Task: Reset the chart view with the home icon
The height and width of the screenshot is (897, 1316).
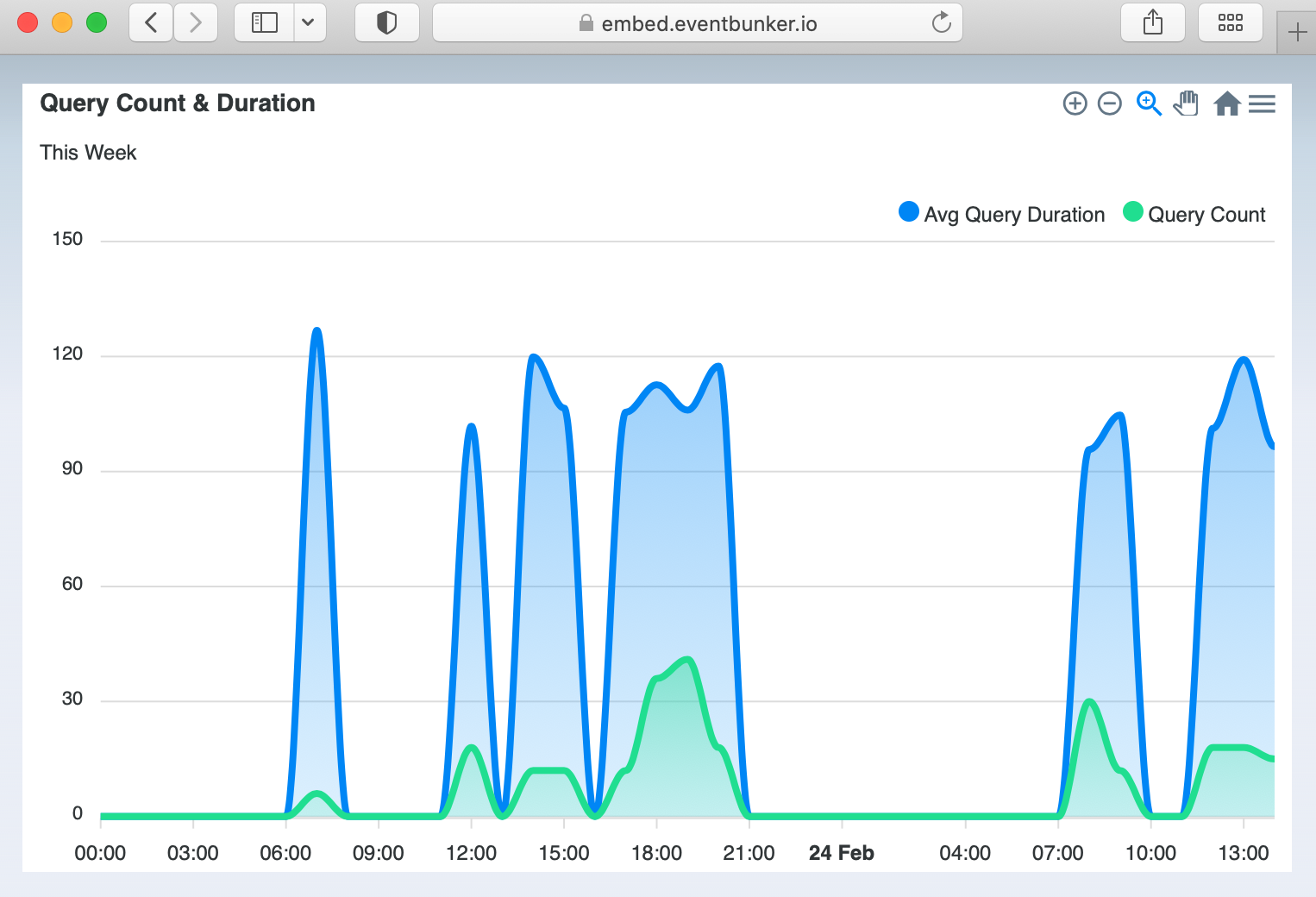Action: click(1227, 103)
